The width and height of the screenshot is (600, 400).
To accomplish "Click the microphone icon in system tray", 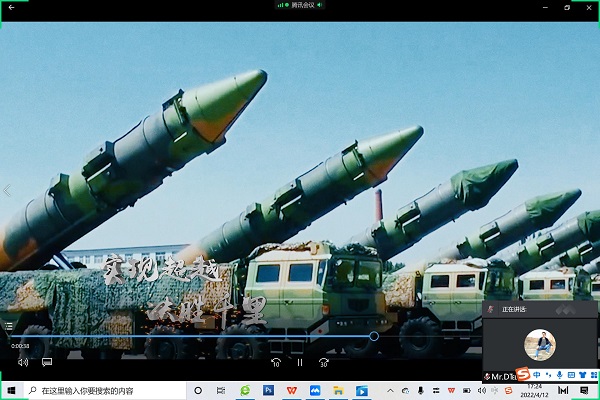I will (x=421, y=389).
